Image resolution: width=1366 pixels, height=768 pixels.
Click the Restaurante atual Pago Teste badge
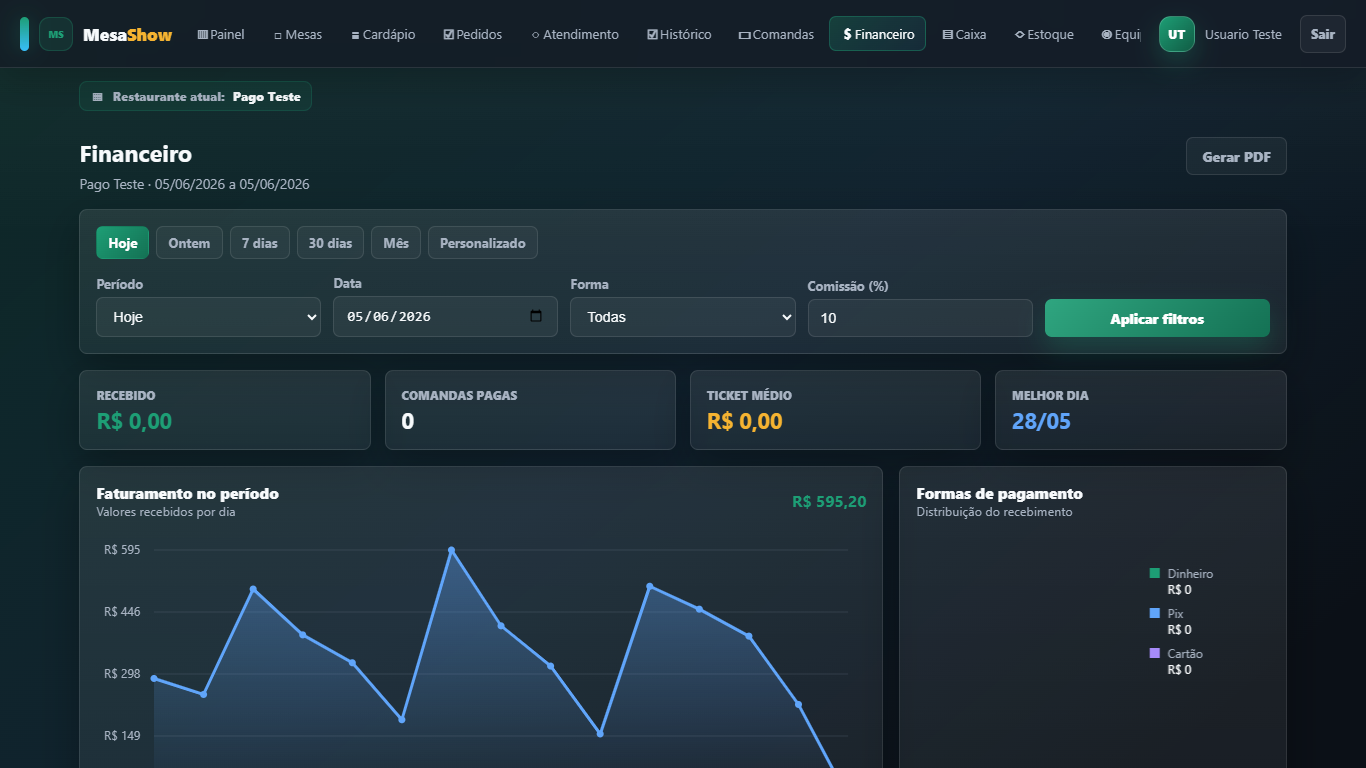(x=195, y=96)
